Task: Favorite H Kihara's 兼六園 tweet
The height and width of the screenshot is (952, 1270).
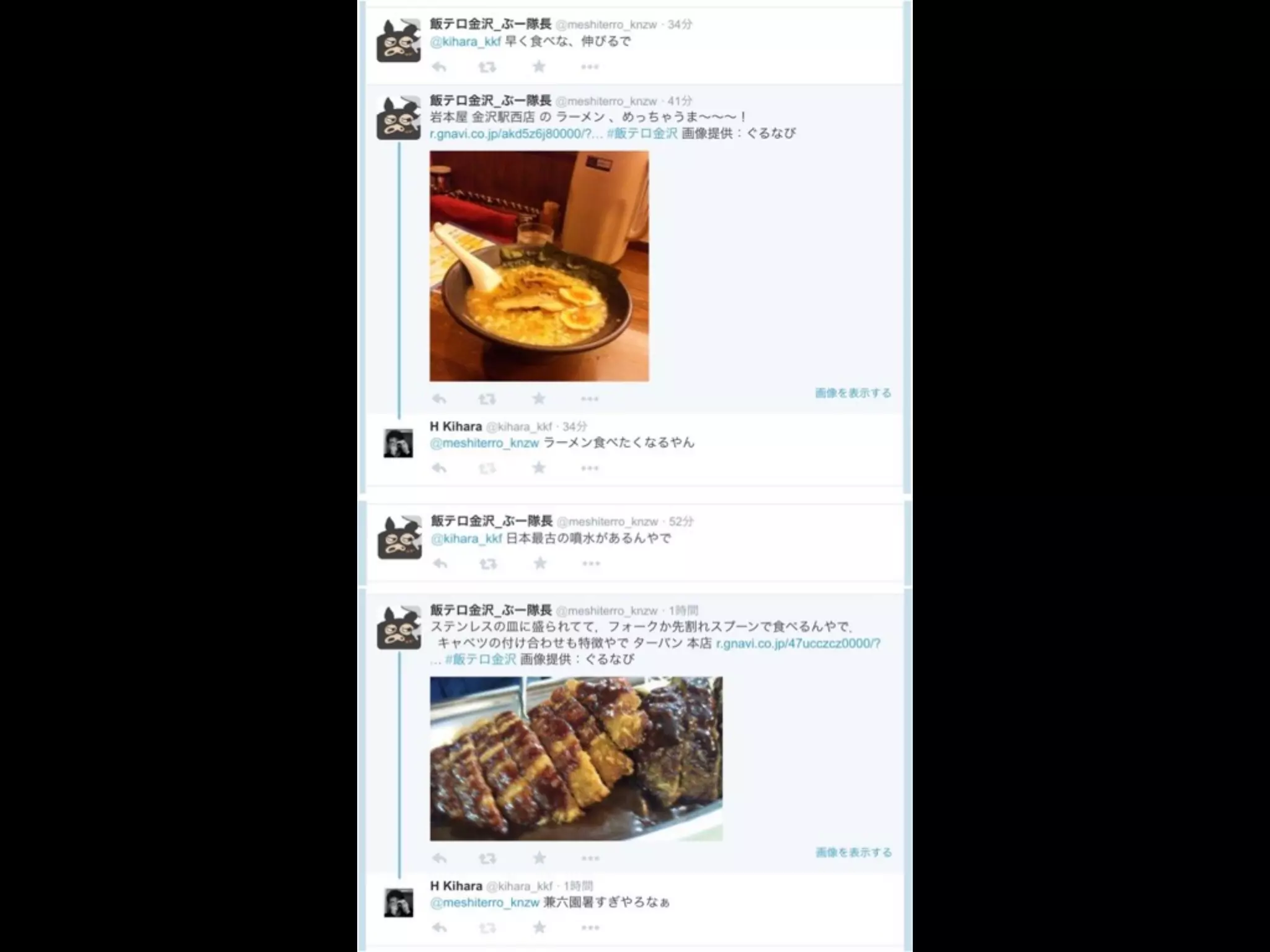Action: [x=540, y=927]
